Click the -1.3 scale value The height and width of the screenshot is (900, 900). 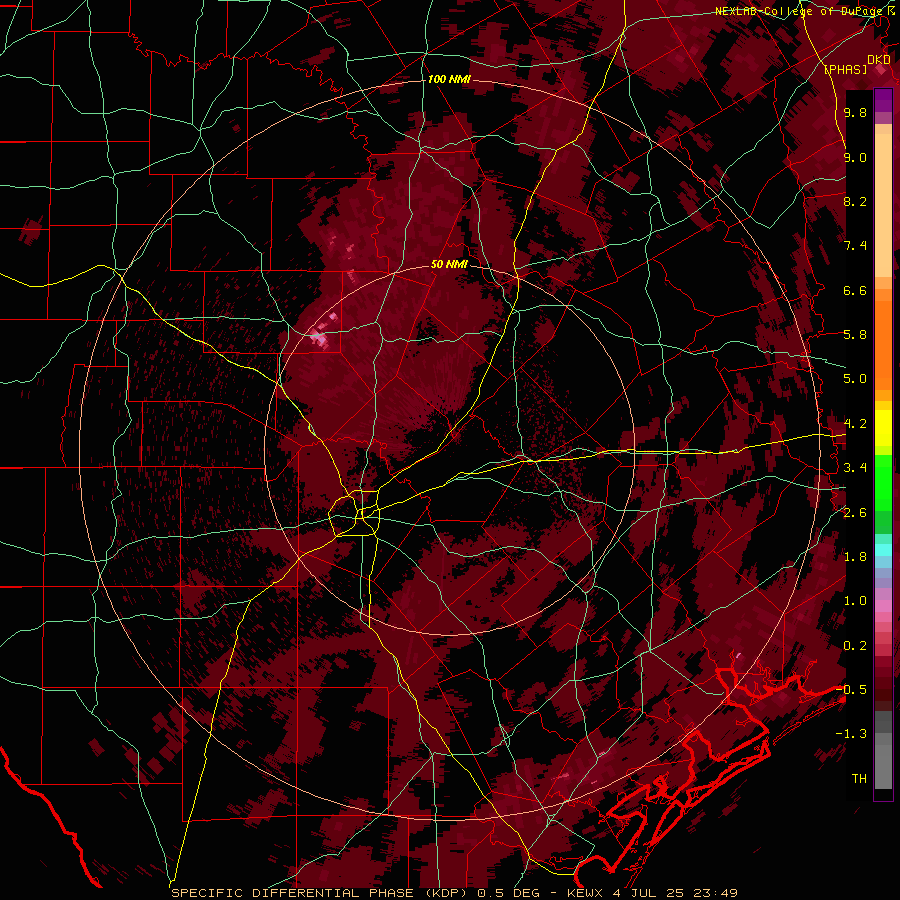[x=851, y=734]
